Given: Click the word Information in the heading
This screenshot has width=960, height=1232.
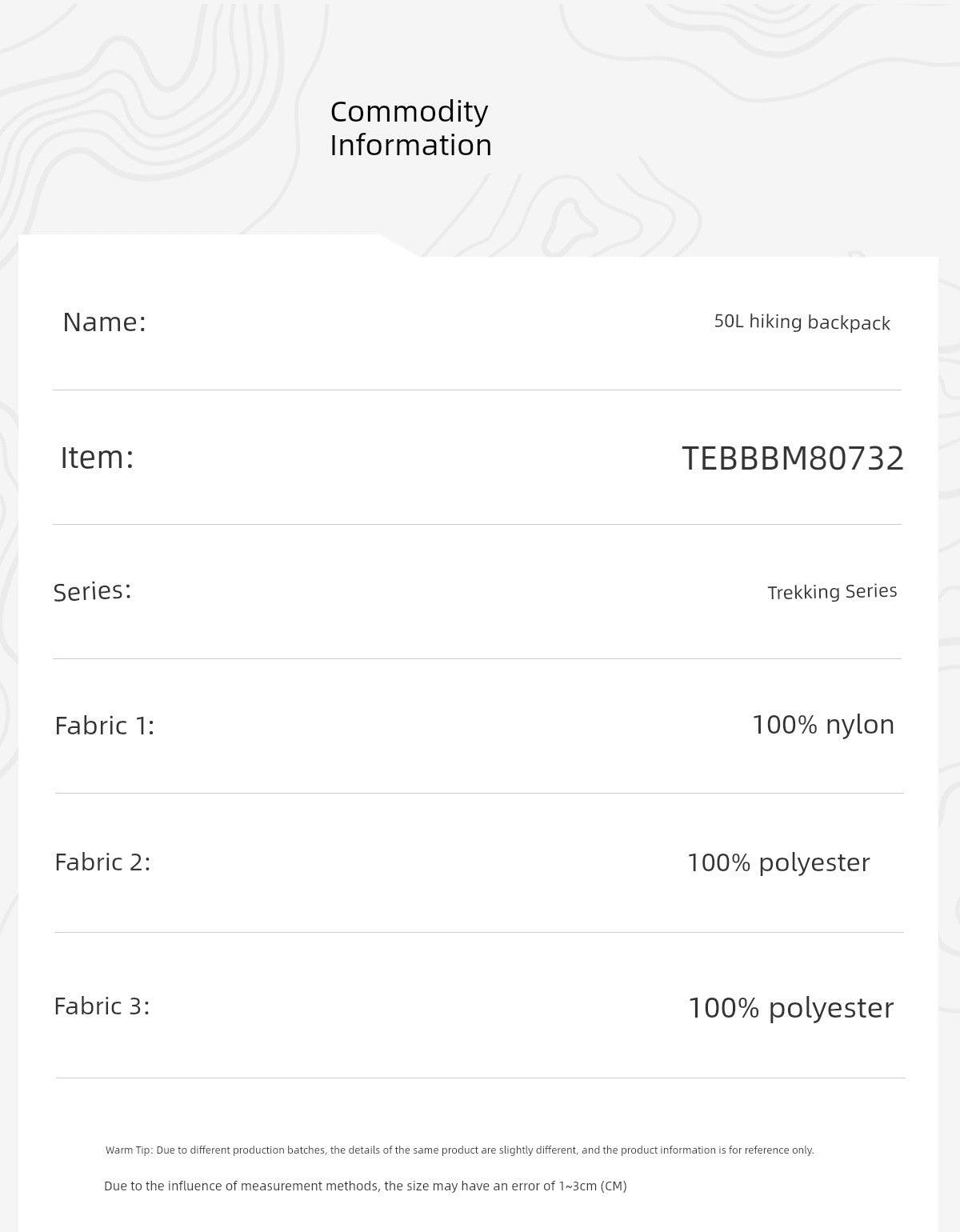Looking at the screenshot, I should coord(410,146).
